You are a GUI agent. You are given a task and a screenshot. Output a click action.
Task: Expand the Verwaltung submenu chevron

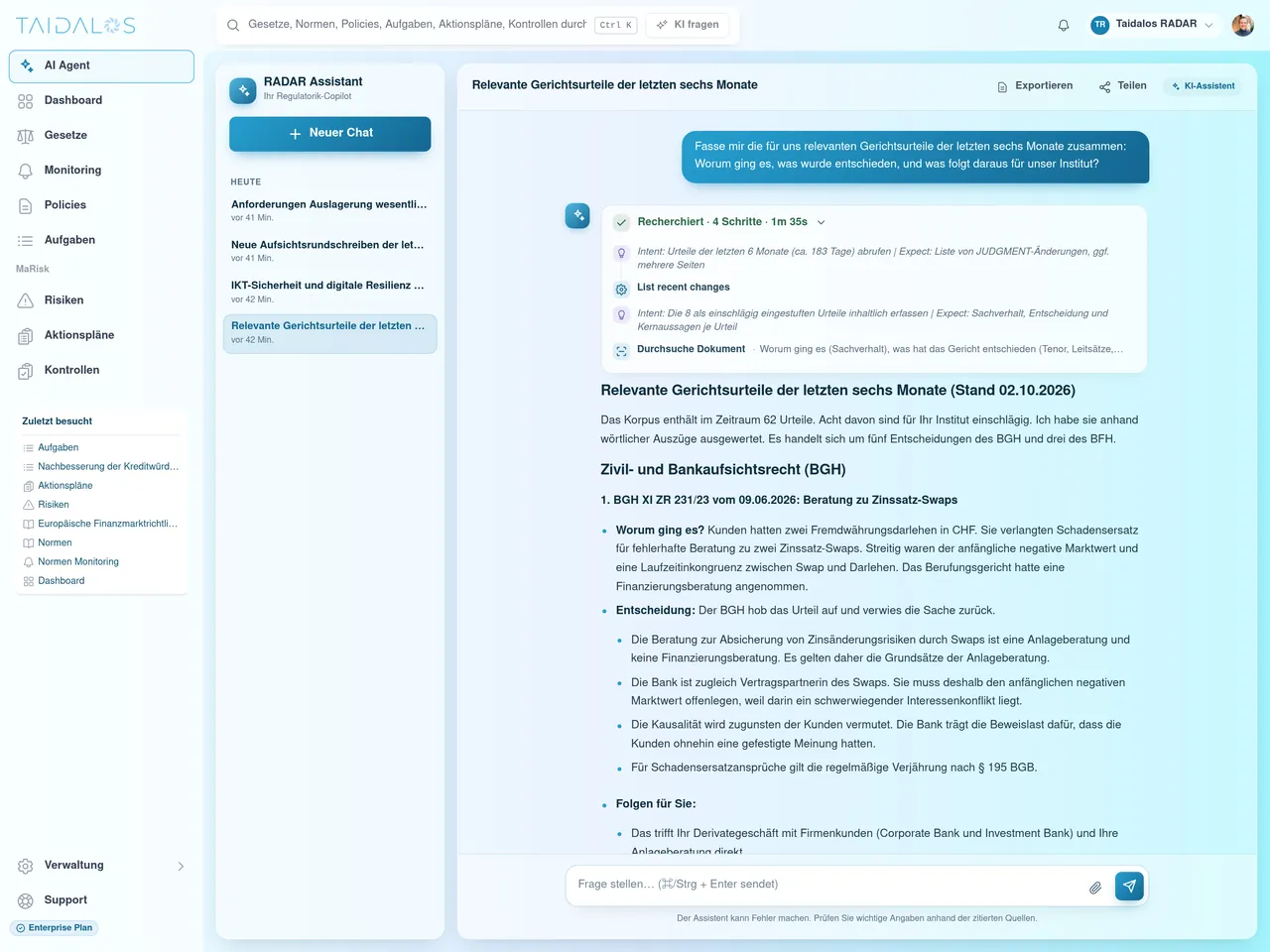[181, 866]
